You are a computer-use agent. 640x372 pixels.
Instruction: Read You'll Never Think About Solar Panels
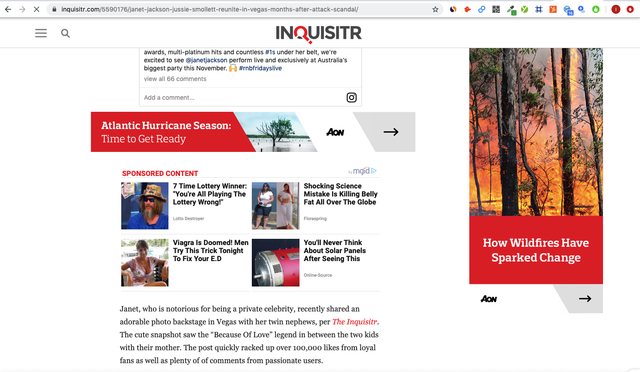click(335, 251)
